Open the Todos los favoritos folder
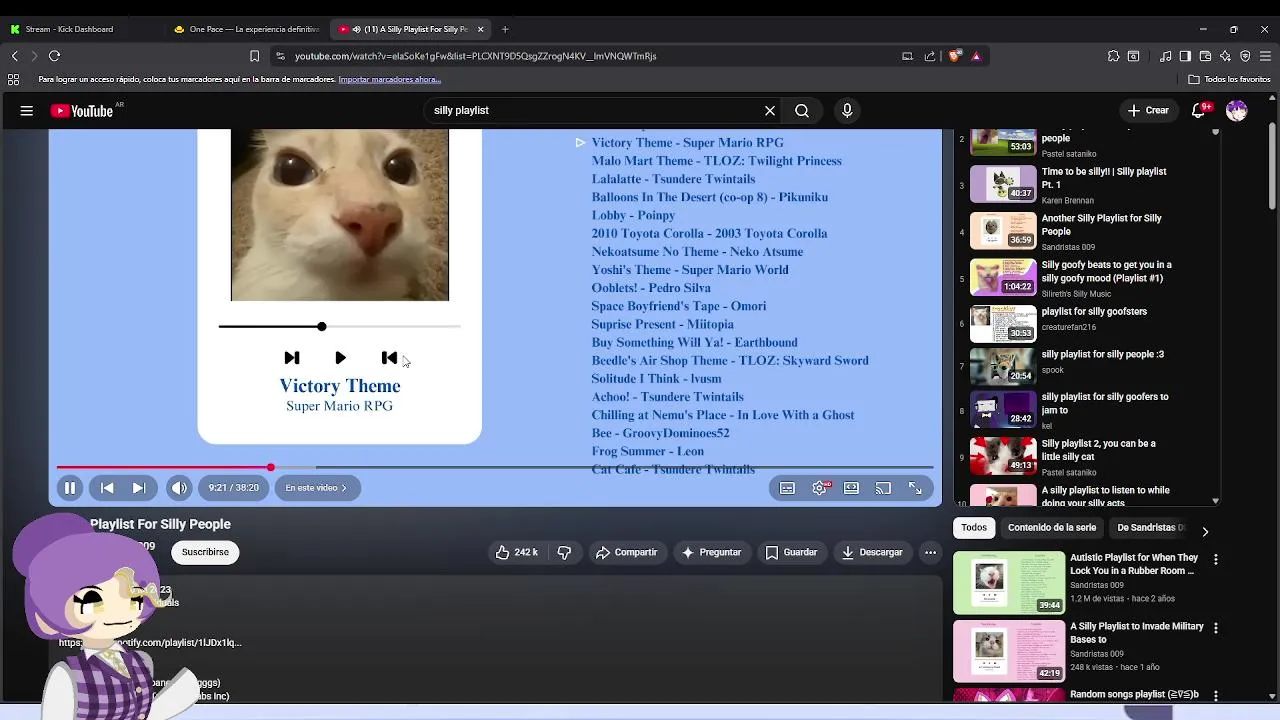This screenshot has width=1280, height=720. point(1229,79)
